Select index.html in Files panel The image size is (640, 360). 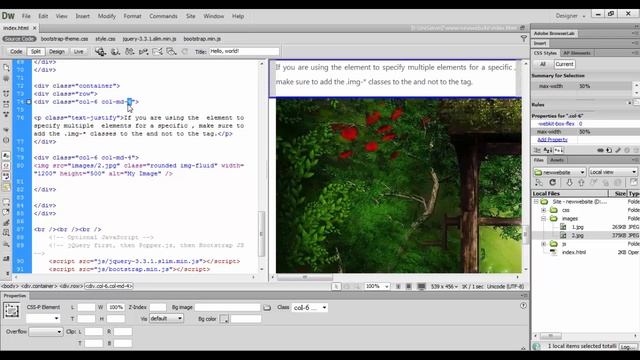[x=573, y=252]
